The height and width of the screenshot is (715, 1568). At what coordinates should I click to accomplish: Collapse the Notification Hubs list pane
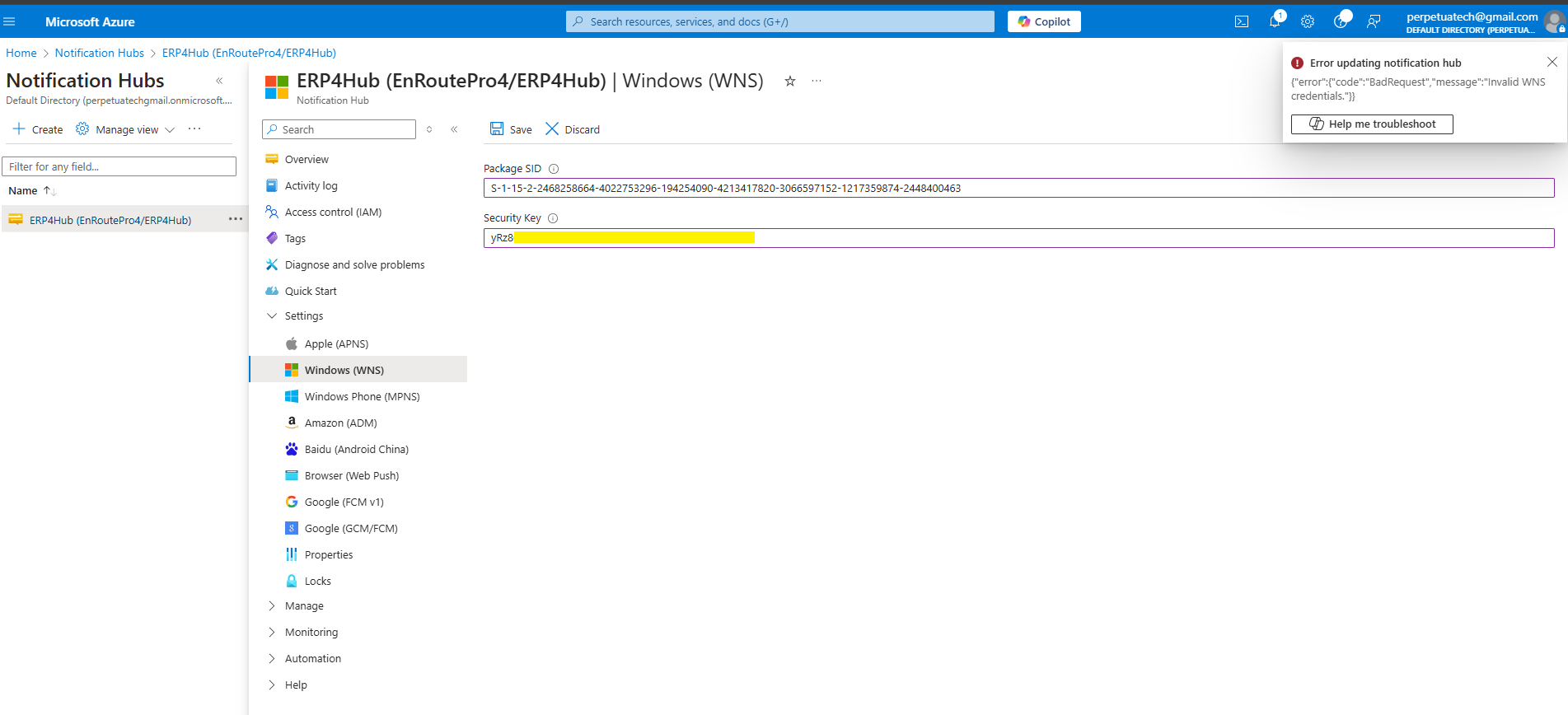click(x=219, y=81)
